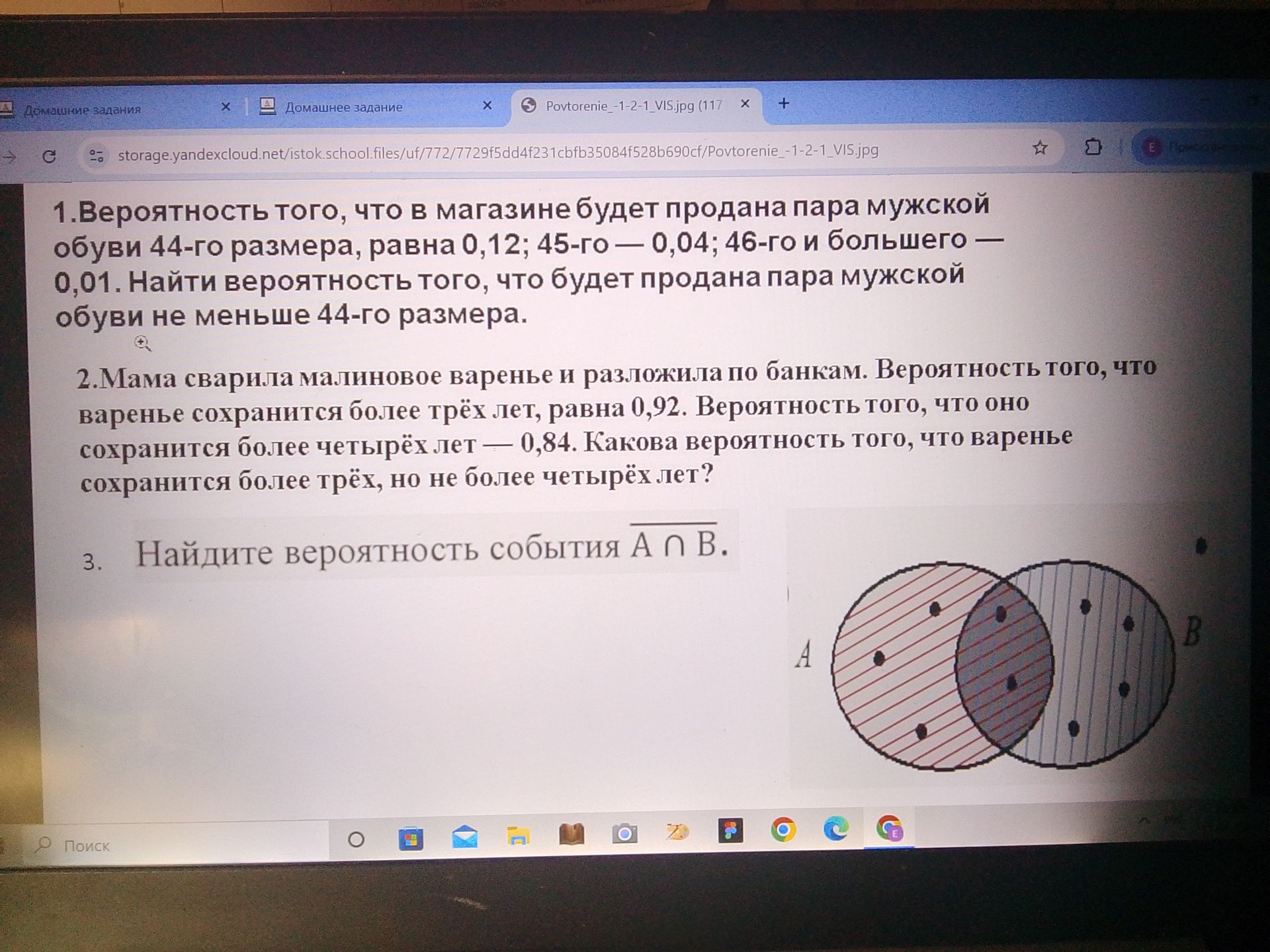Open Mail app from taskbar
The image size is (1270, 952).
click(464, 837)
